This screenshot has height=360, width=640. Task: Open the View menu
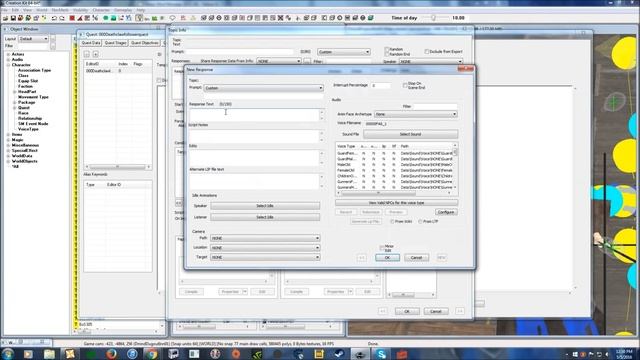(x=27, y=10)
